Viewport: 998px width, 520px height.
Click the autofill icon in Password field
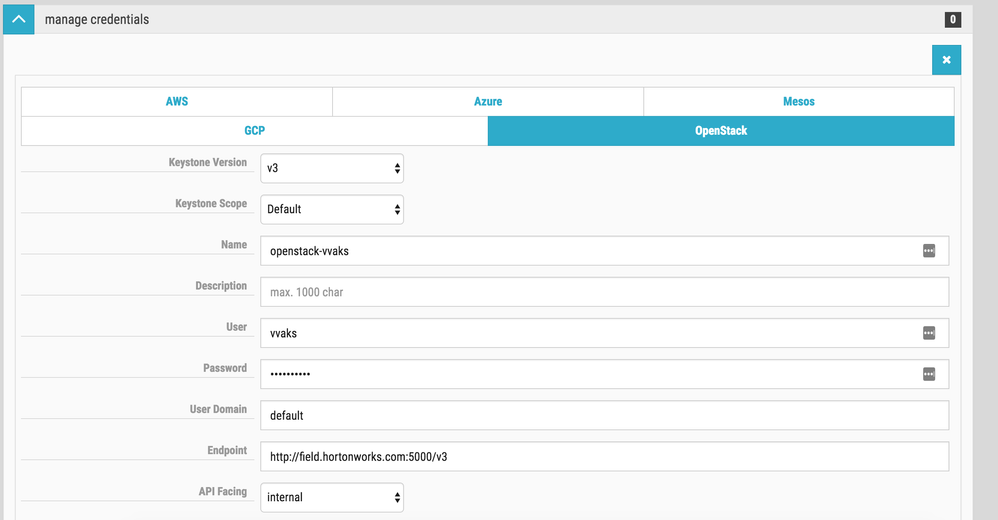[928, 374]
